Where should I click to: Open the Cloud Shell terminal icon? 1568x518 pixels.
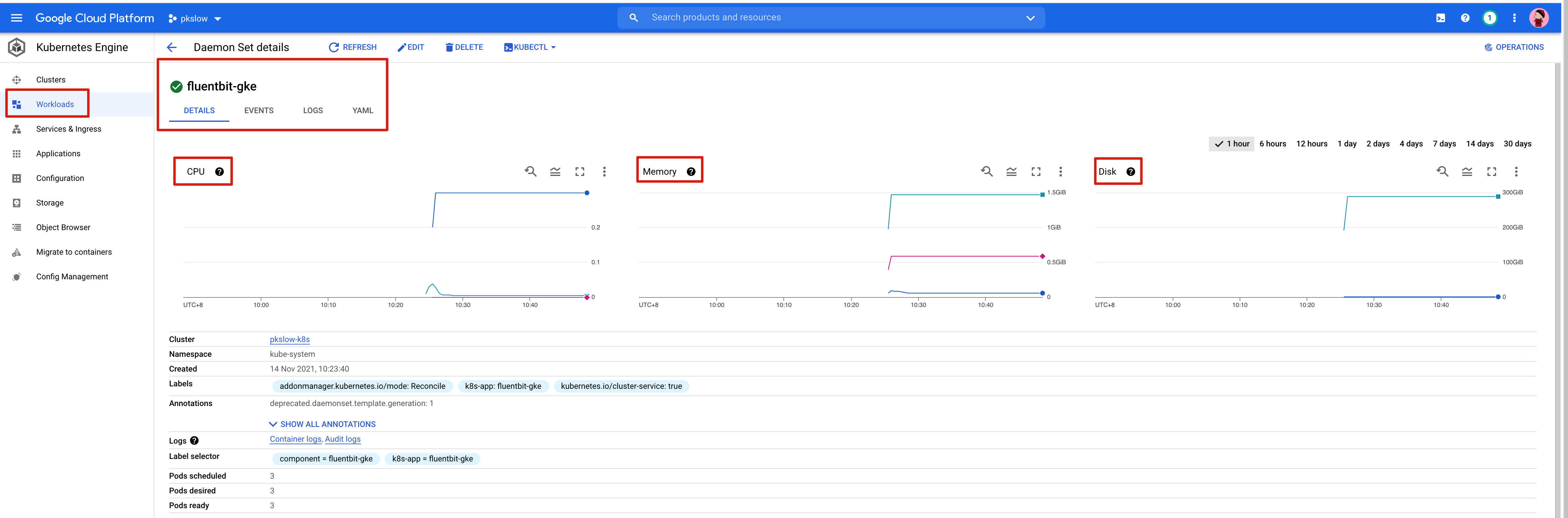1440,18
